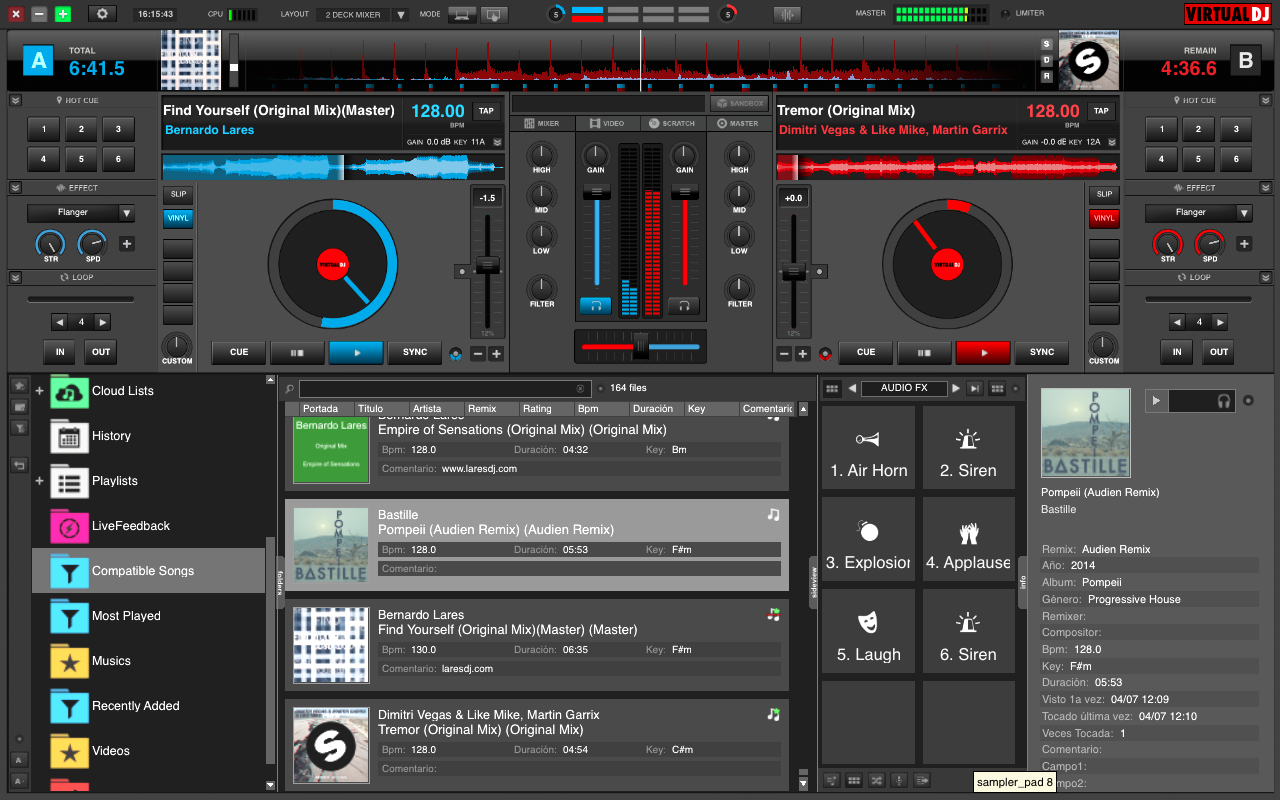Sort by the Bpm column header
Screen dimensions: 1280x800
[x=600, y=409]
